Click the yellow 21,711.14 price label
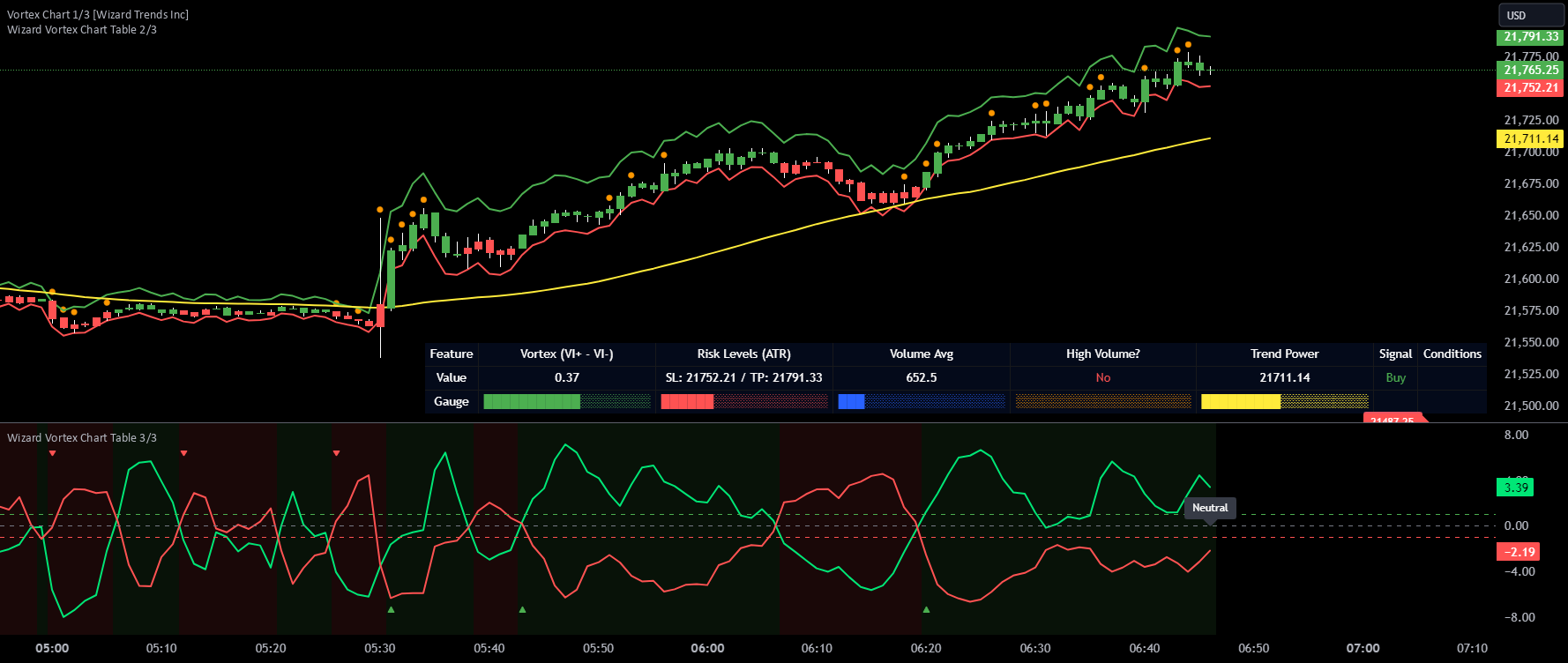 (1530, 138)
